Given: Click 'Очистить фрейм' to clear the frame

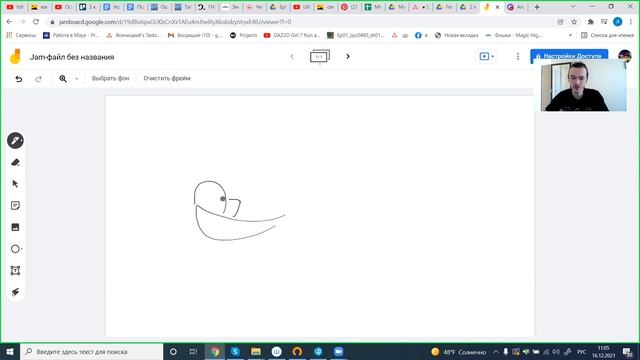Looking at the screenshot, I should click(167, 78).
